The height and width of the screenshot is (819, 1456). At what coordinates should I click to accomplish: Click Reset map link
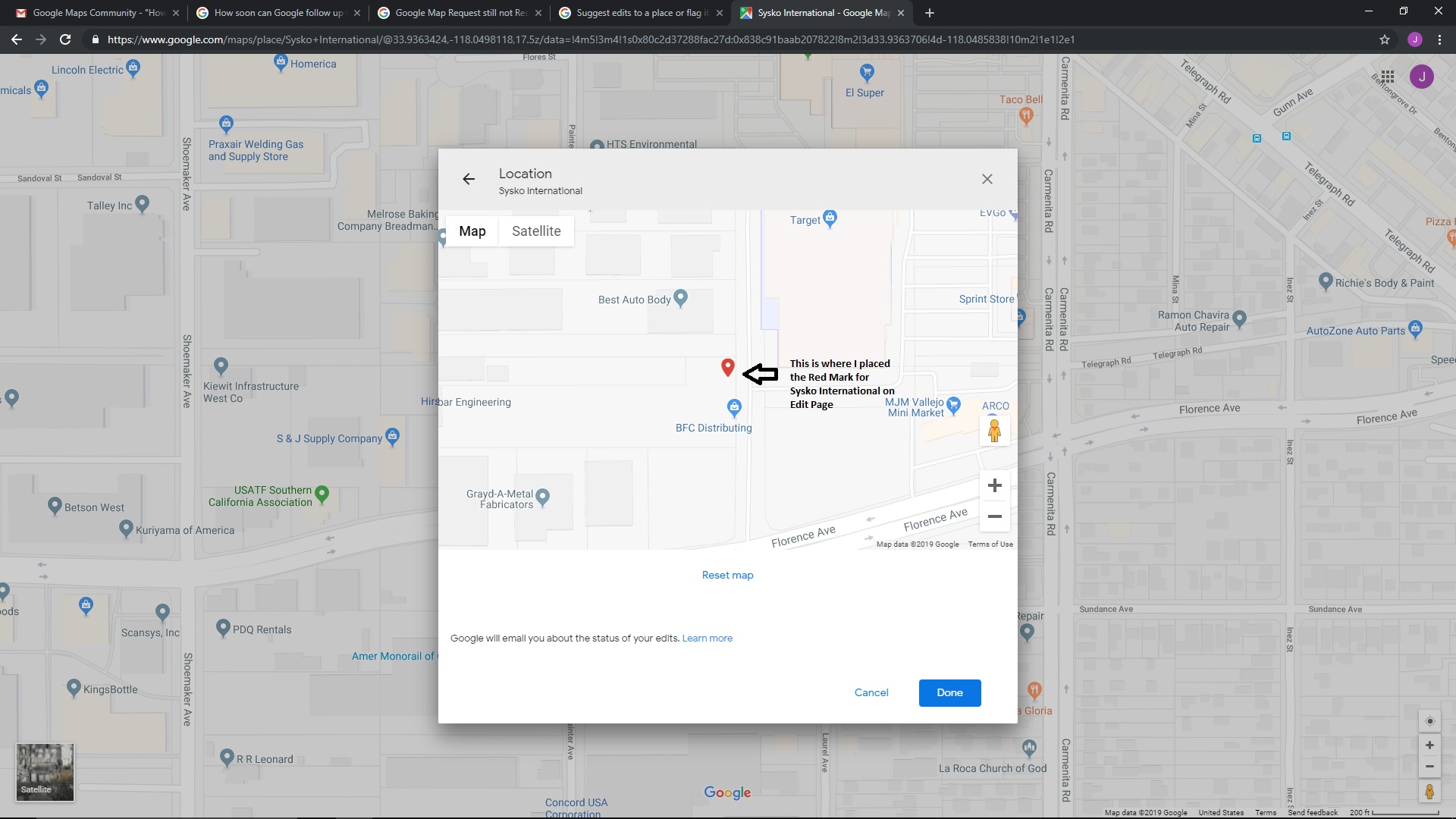727,575
